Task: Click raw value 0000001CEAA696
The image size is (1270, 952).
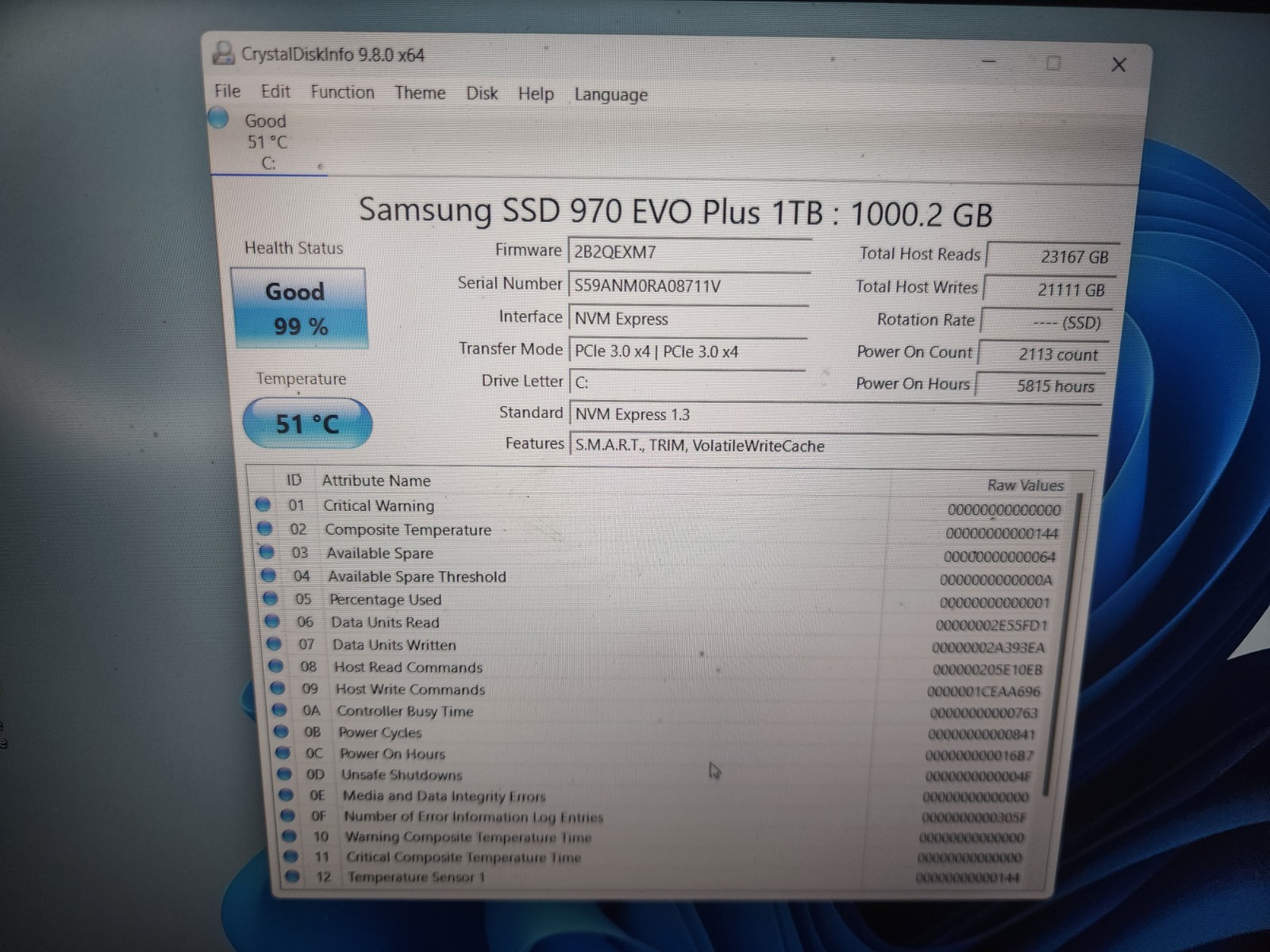Action: click(984, 691)
